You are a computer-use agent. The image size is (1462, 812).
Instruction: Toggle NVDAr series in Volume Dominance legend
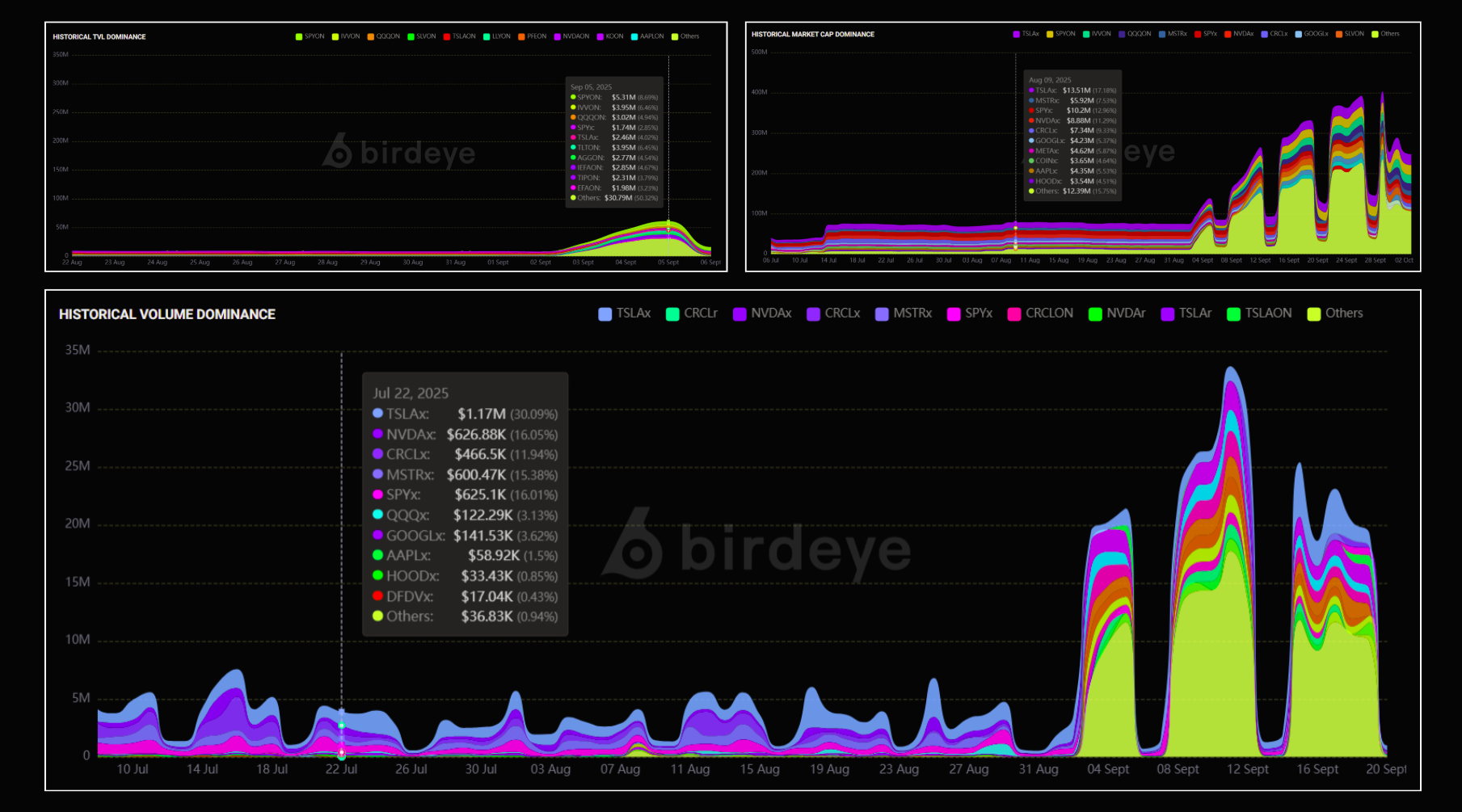pos(1117,313)
